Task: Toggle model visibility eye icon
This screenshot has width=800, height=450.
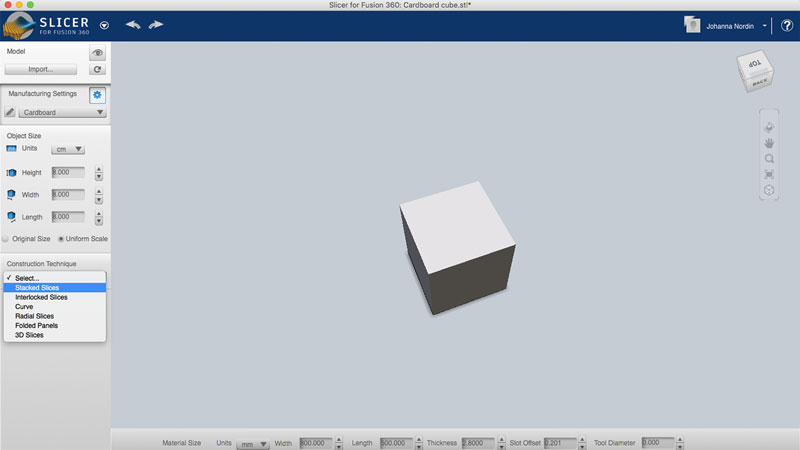Action: click(x=97, y=53)
